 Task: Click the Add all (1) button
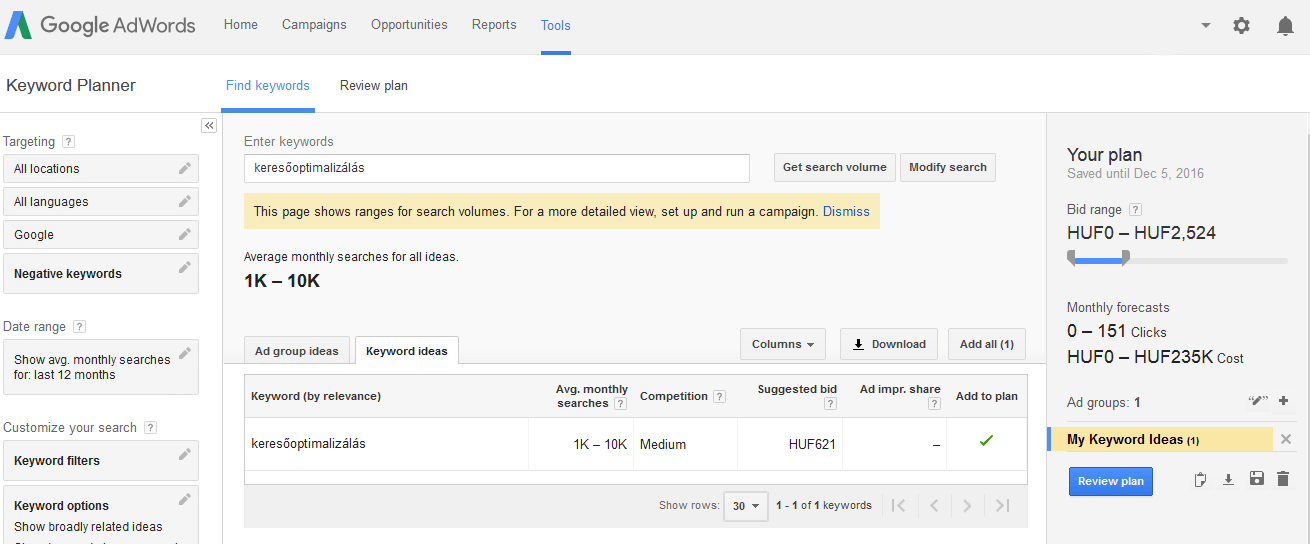coord(987,344)
